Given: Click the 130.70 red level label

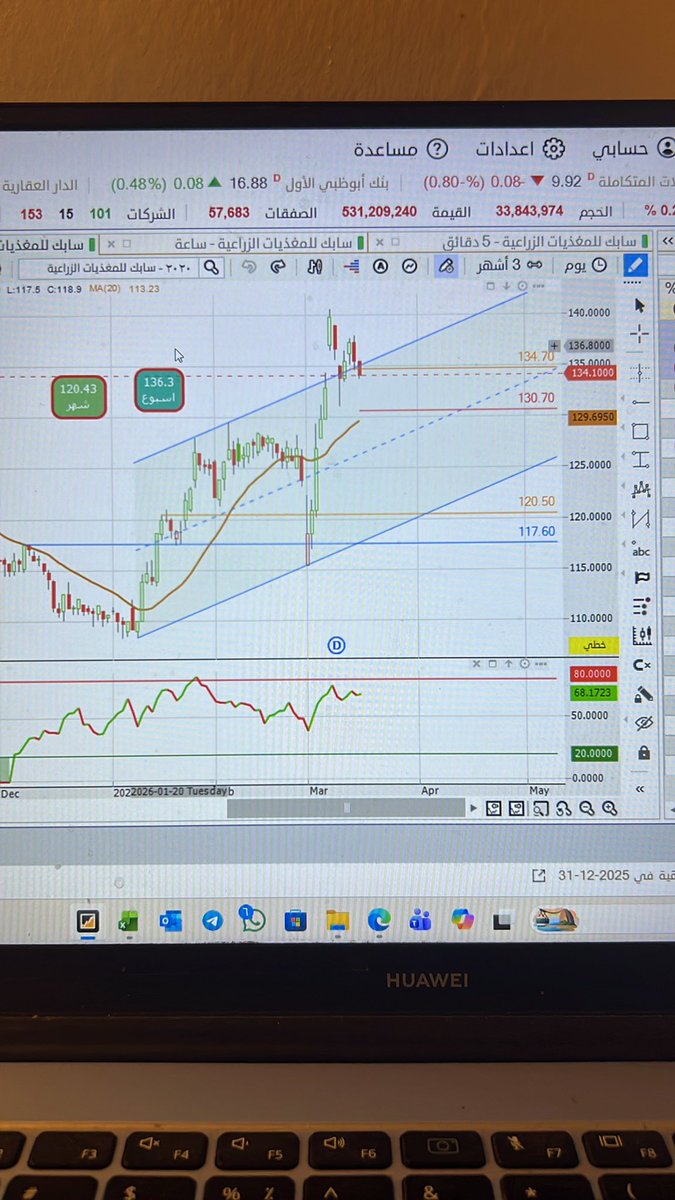Looking at the screenshot, I should pos(536,398).
